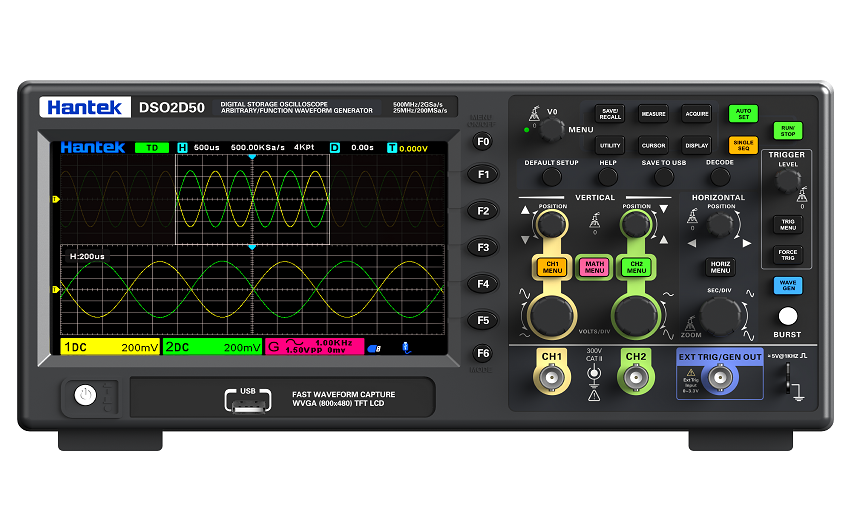Screen dimensions: 857x514
Task: Select the front USB port
Action: coord(248,404)
